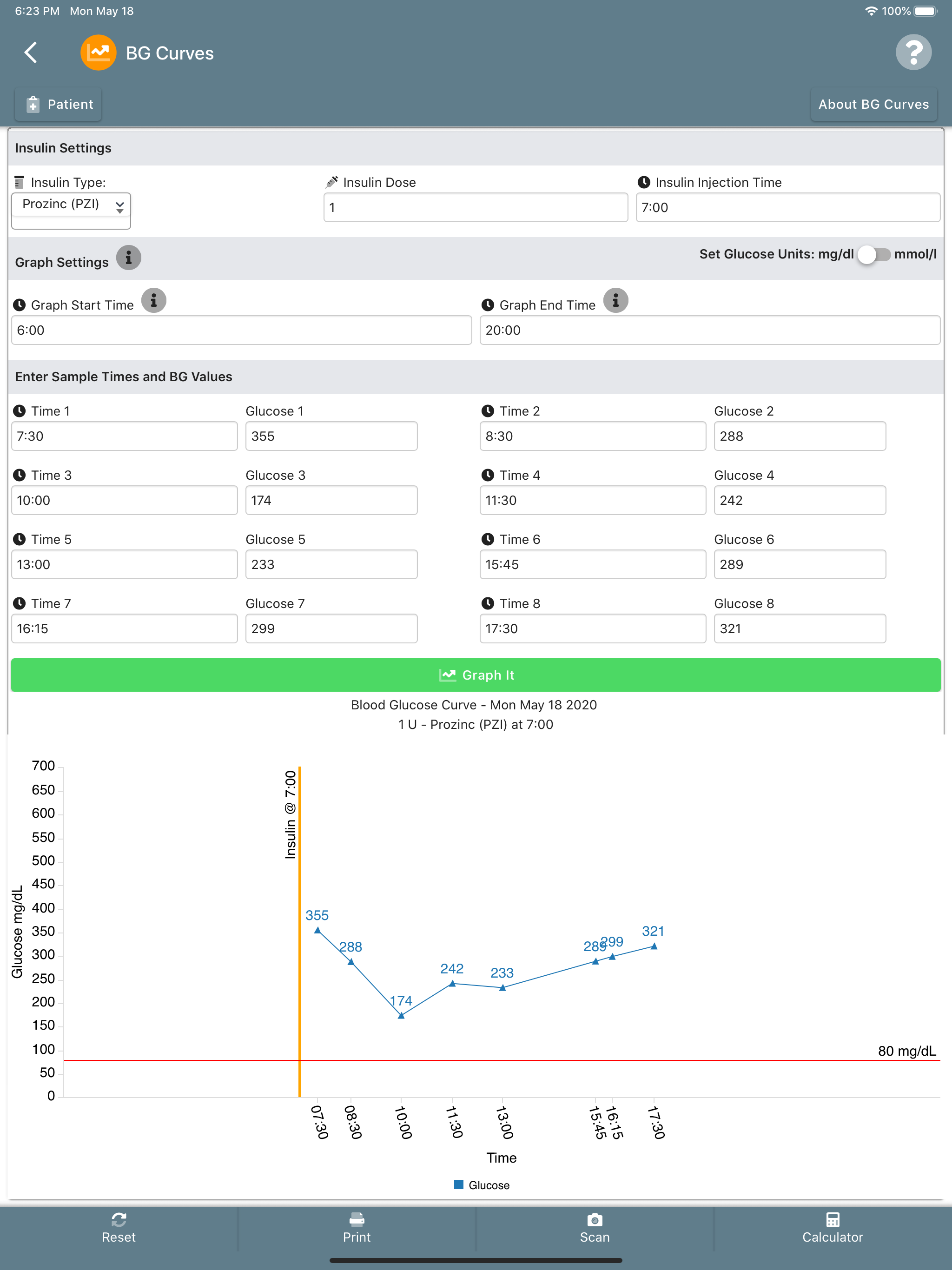Open Insulin Type dropdown

pyautogui.click(x=71, y=205)
